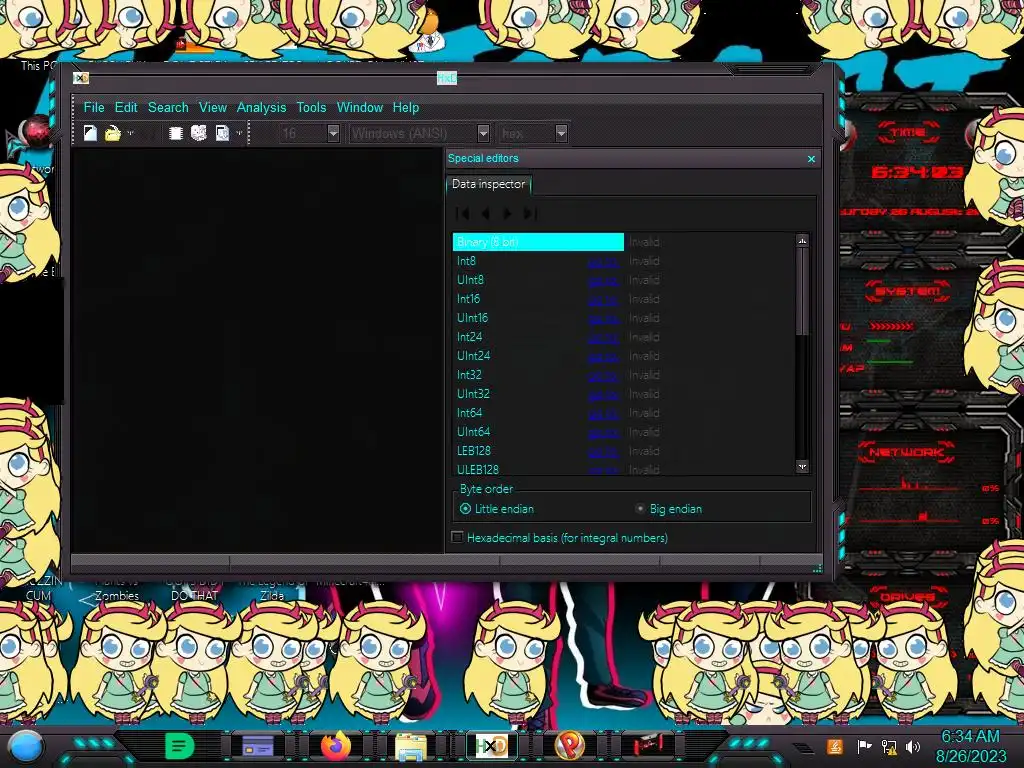Select the Int64 row label
Image resolution: width=1024 pixels, height=768 pixels.
pyautogui.click(x=470, y=413)
